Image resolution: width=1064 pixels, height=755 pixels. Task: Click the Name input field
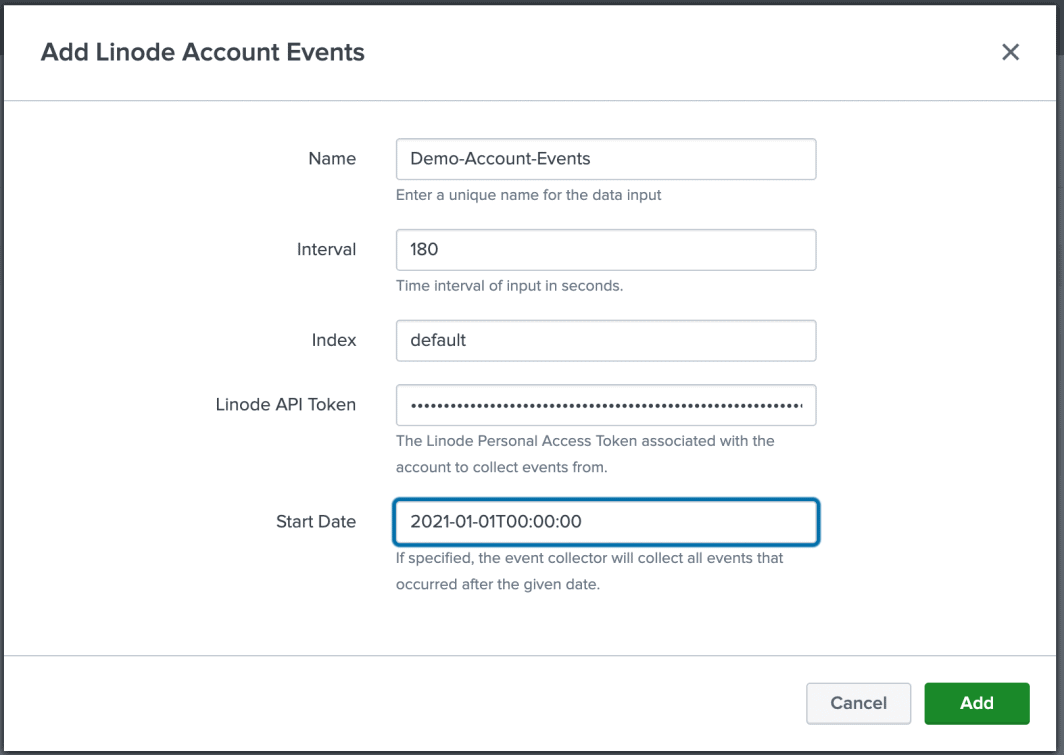(x=606, y=159)
